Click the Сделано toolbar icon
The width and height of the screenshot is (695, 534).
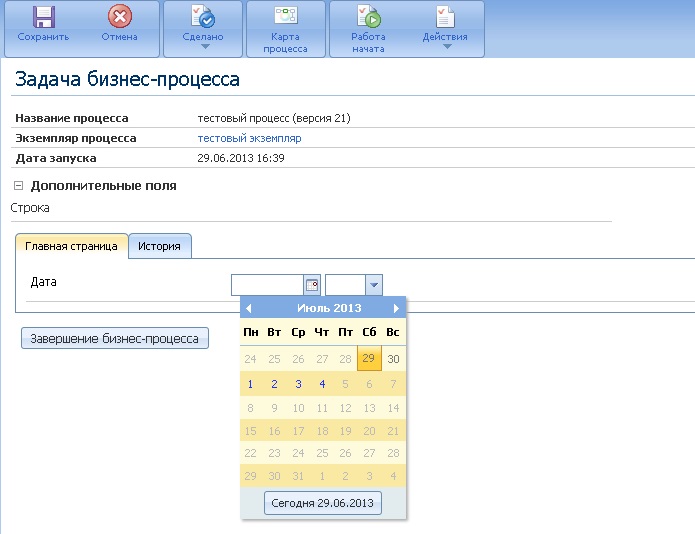click(x=203, y=18)
